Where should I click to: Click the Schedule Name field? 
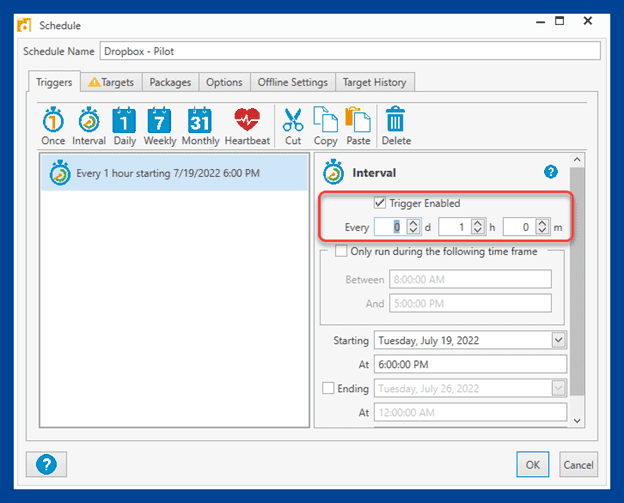(350, 51)
